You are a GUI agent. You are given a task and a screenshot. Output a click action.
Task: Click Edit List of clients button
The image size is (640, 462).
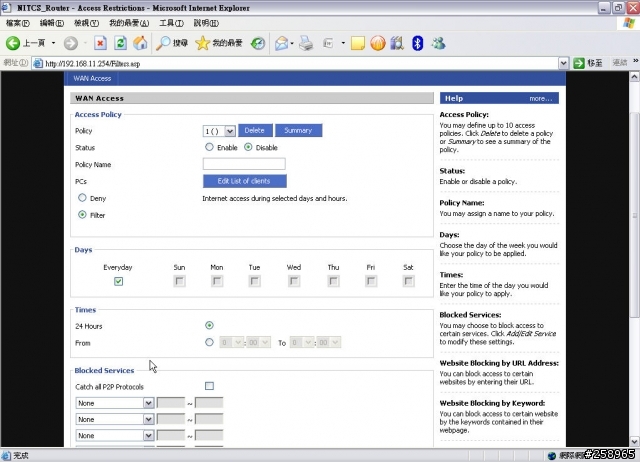click(244, 181)
